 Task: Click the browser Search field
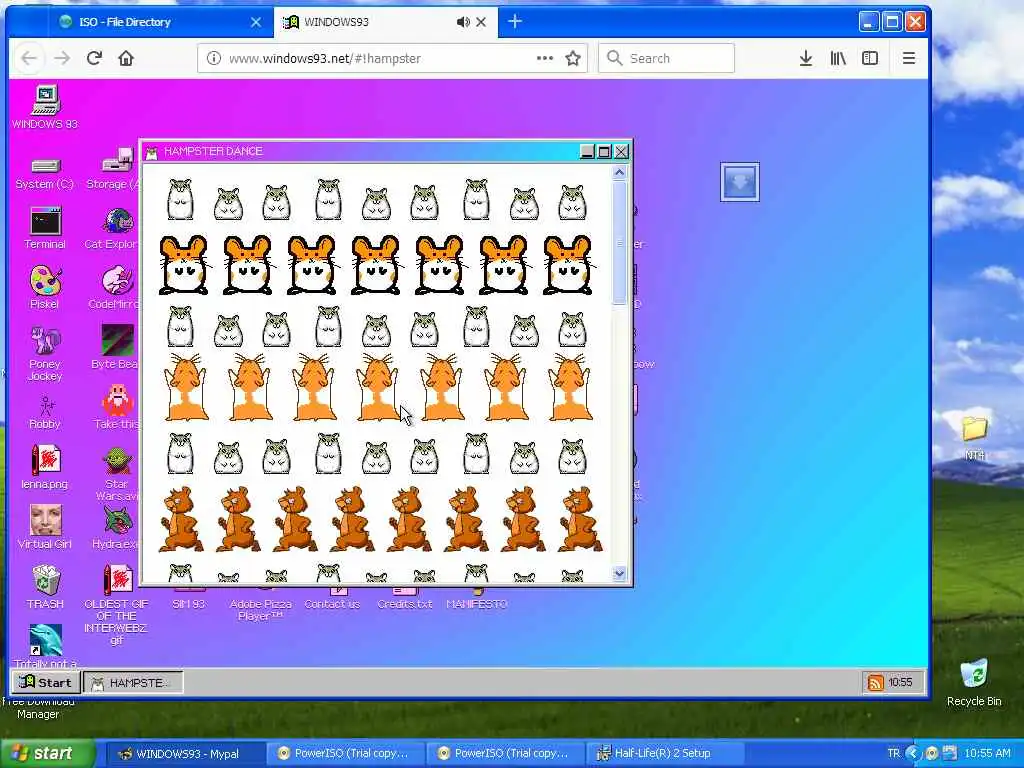(x=666, y=58)
